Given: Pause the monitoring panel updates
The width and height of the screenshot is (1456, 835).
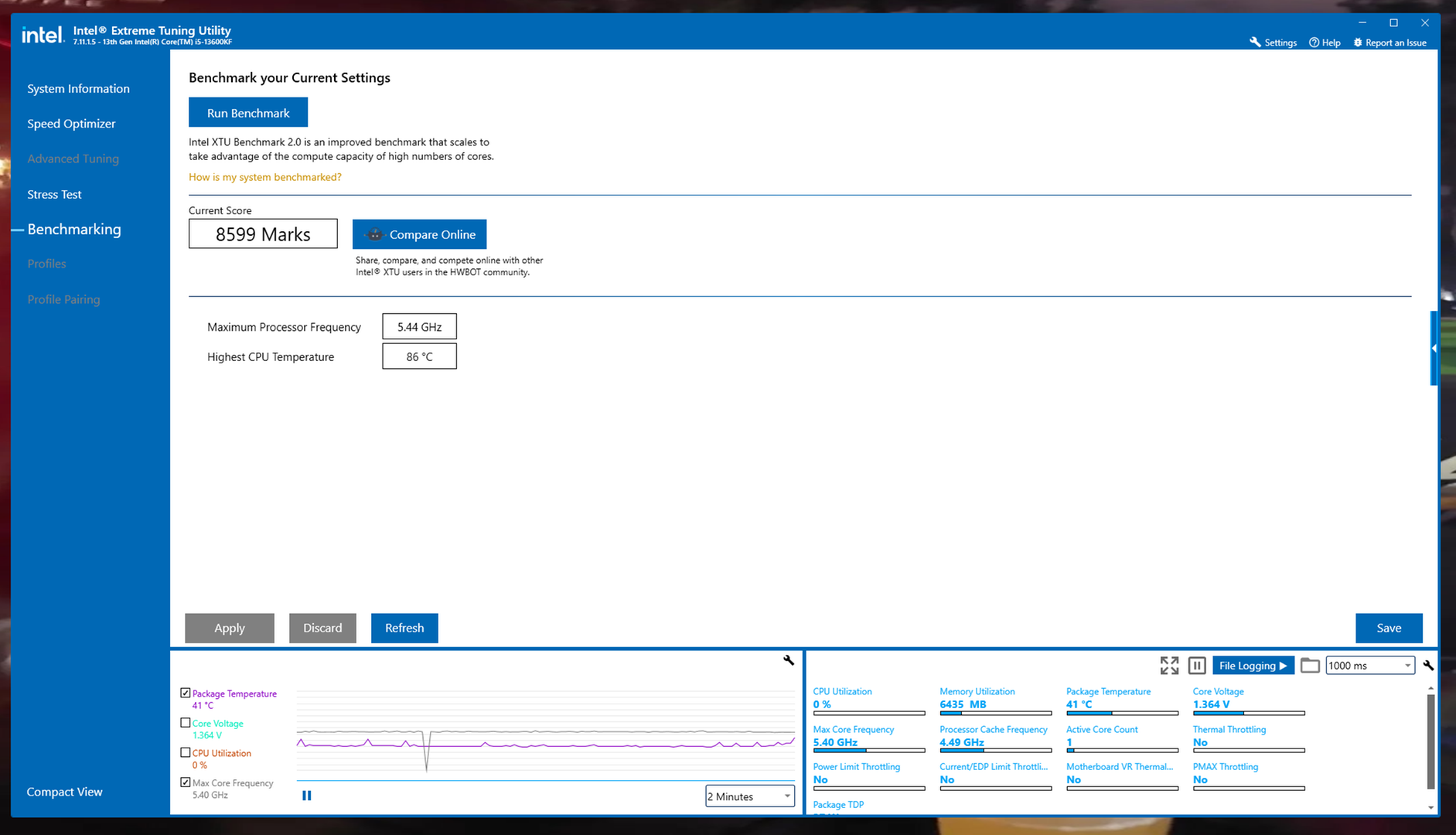Looking at the screenshot, I should click(x=1197, y=665).
